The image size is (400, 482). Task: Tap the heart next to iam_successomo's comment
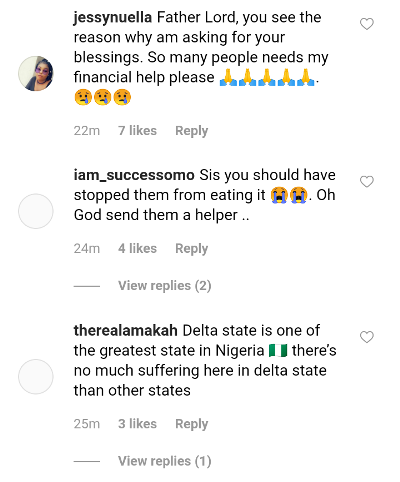[x=367, y=182]
